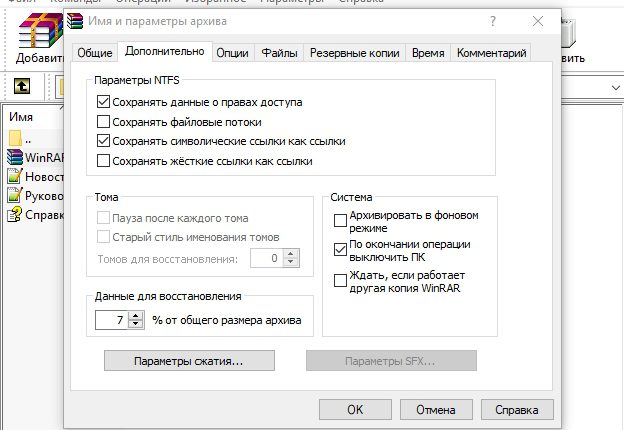Toggle Пауза после каждого тома checkbox
This screenshot has height=430, width=624.
[103, 218]
